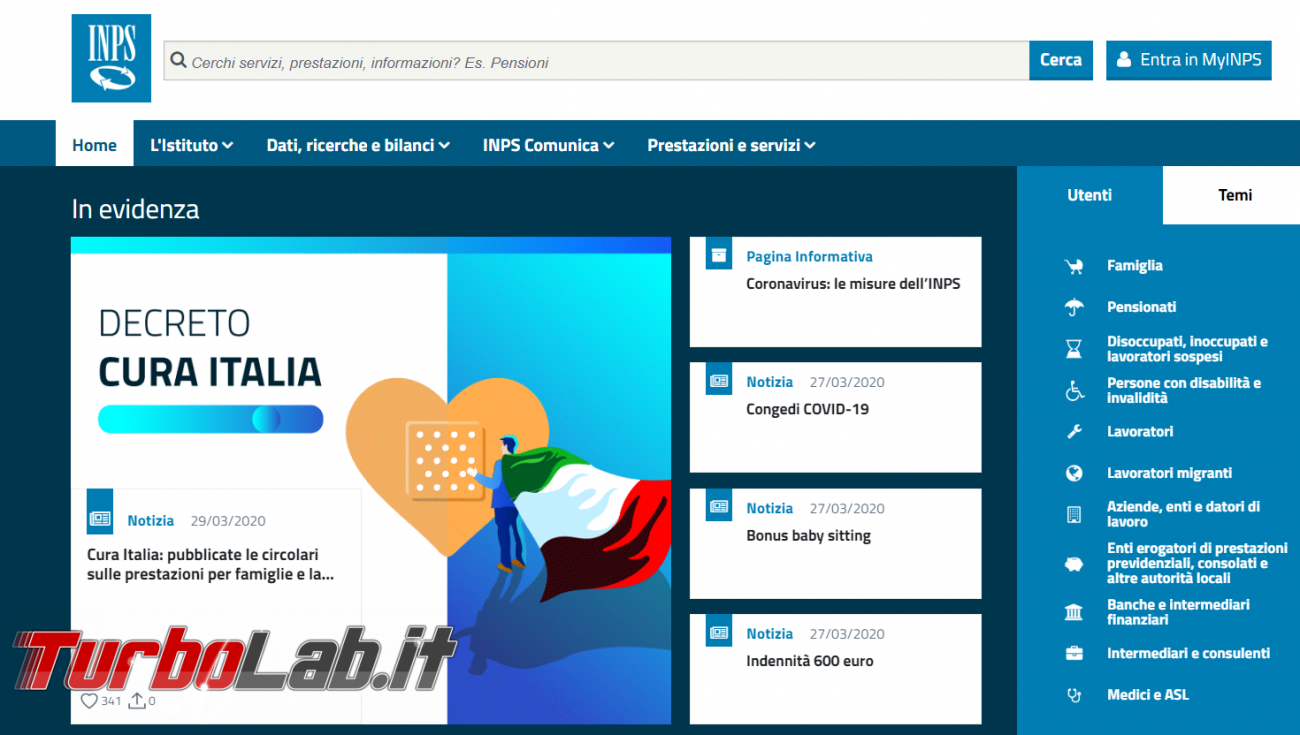Expand Dati, ricerche e bilanci menu

[358, 145]
